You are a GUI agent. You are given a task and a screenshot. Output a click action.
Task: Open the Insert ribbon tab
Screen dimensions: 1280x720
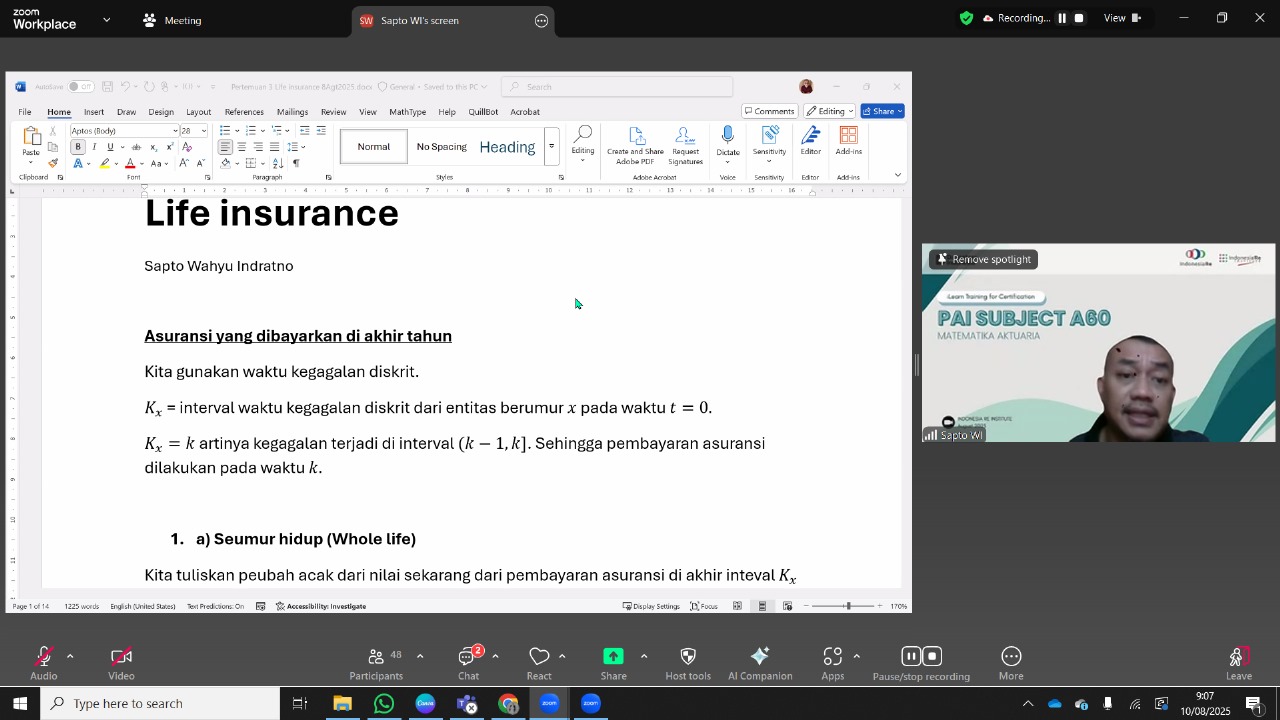click(x=94, y=112)
